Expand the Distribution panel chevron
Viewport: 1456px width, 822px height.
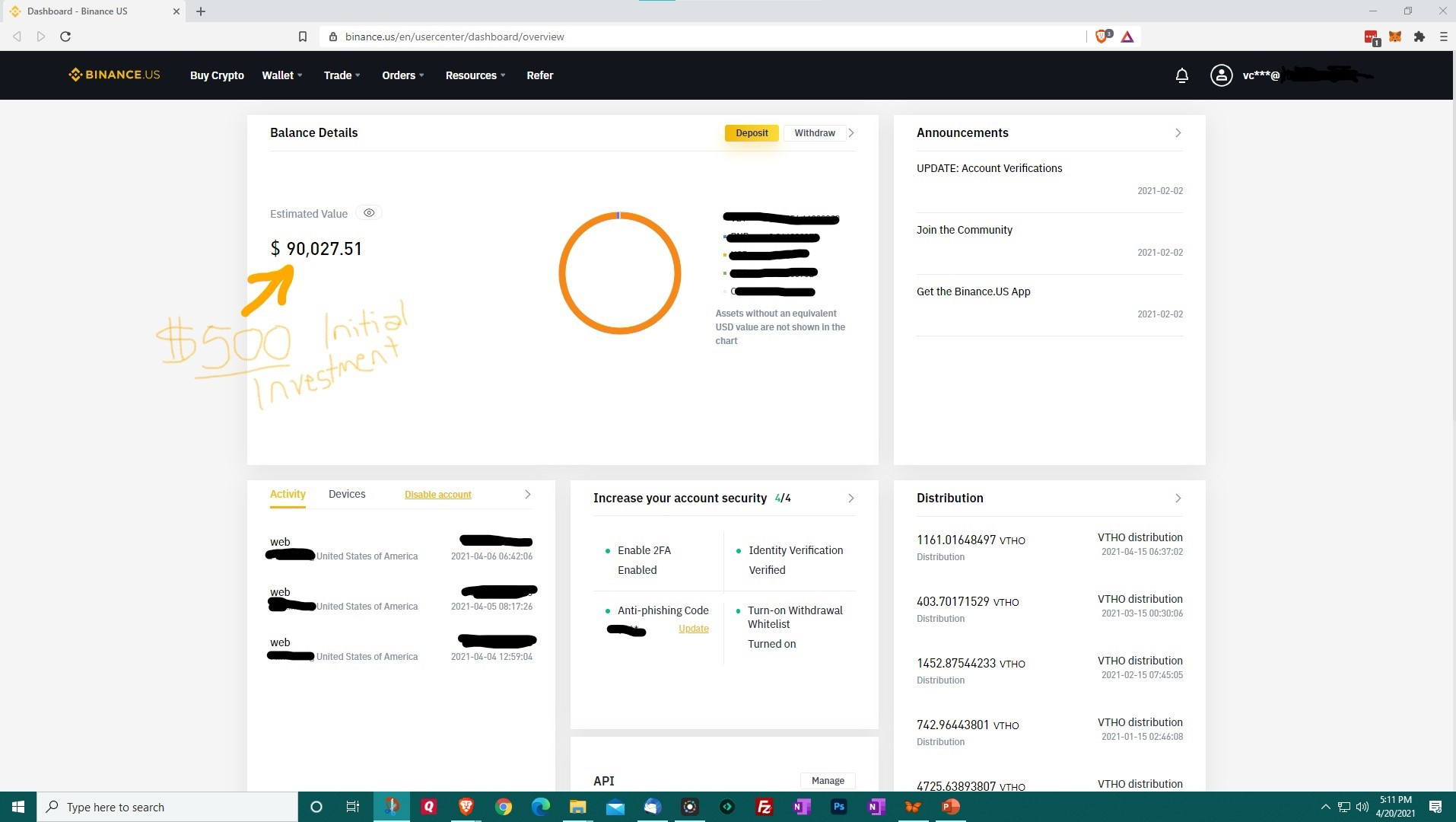(1178, 498)
